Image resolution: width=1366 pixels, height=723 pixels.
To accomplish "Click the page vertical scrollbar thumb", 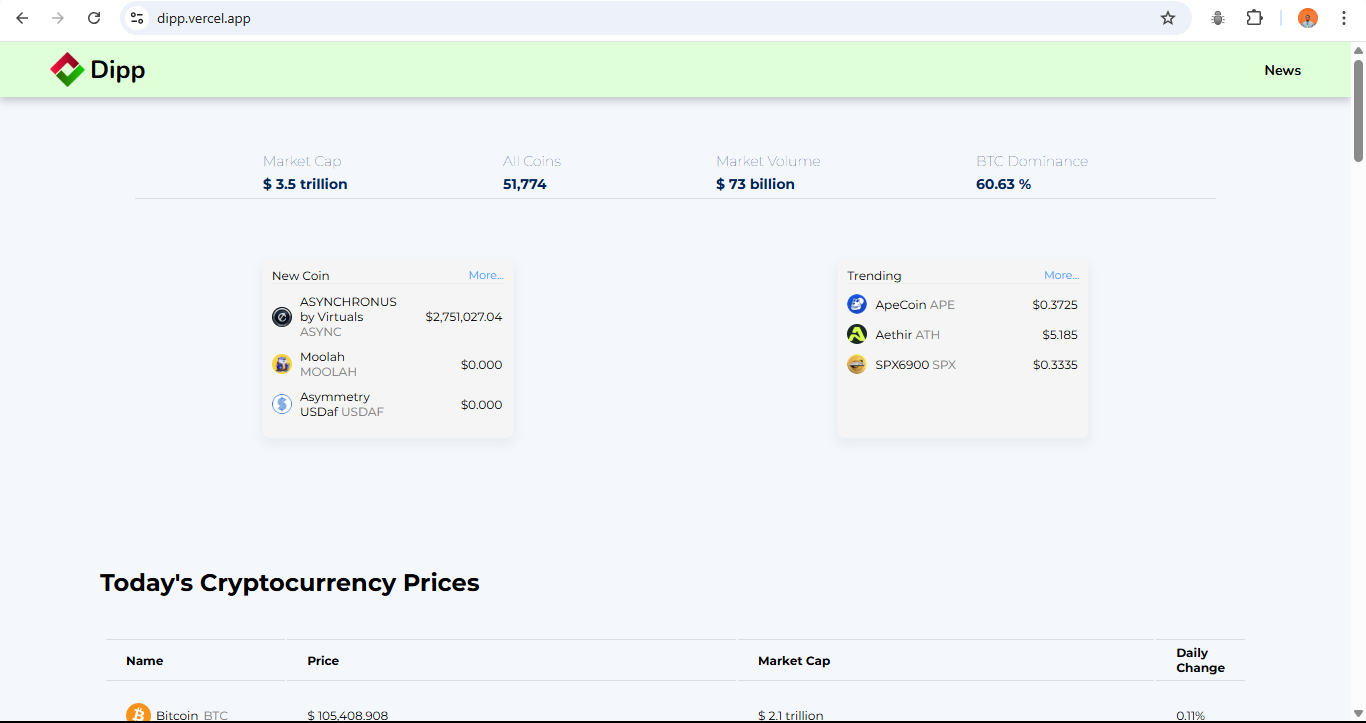I will click(x=1358, y=110).
